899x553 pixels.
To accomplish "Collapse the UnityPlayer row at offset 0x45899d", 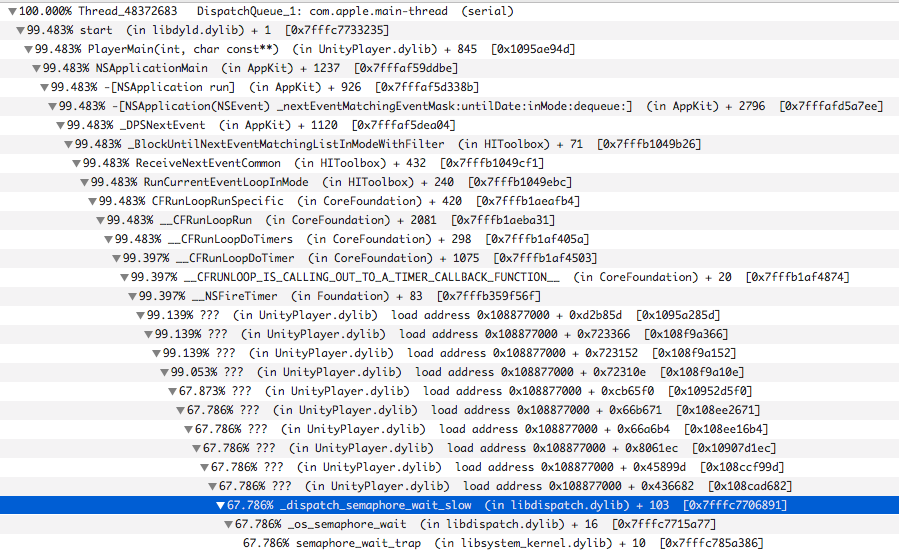I will point(205,468).
